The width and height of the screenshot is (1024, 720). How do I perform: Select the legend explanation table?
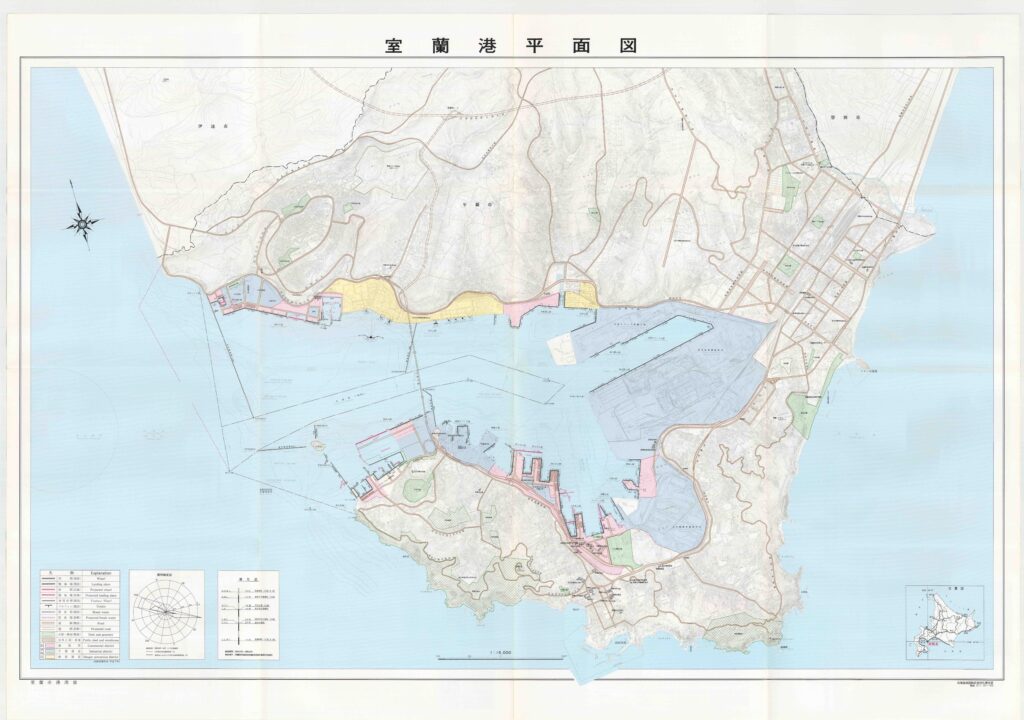[x=78, y=617]
